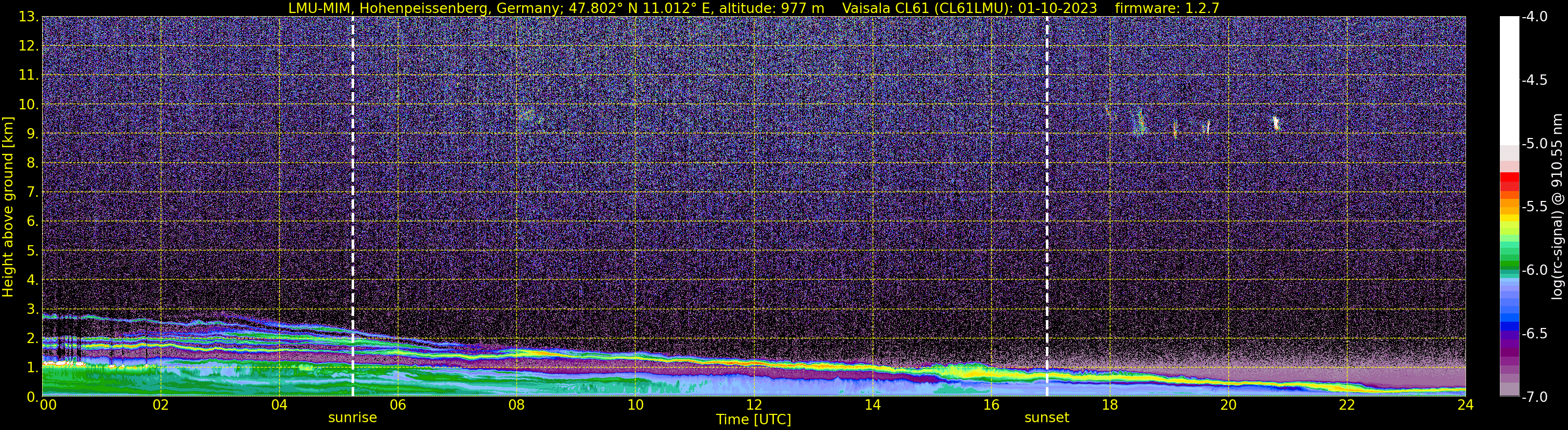
Task: Click the cirrus cloud echo near 20:50 UTC
Action: pos(1276,123)
